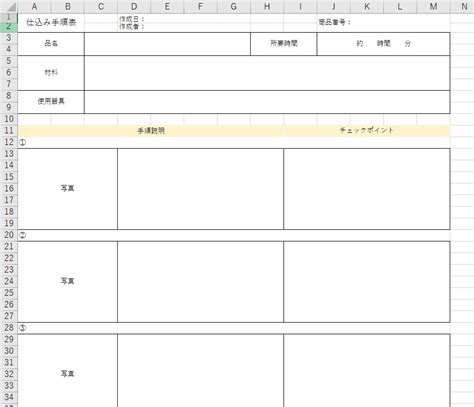Click step ② procedure description box

(200, 281)
